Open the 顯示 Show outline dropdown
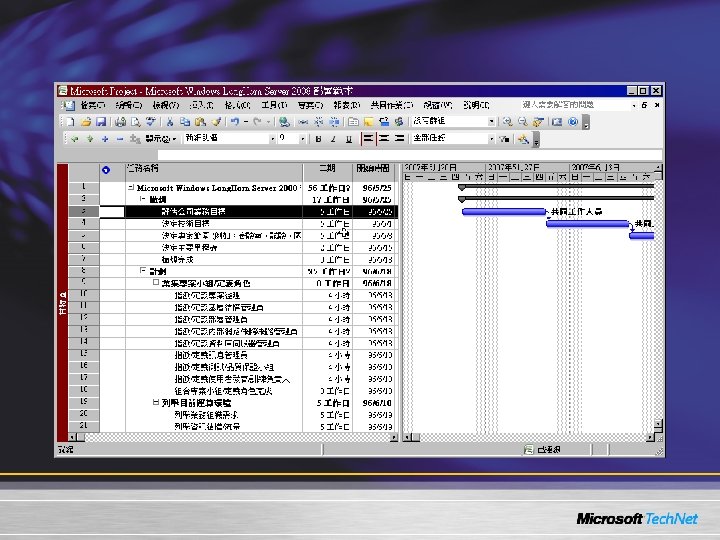 click(x=161, y=139)
